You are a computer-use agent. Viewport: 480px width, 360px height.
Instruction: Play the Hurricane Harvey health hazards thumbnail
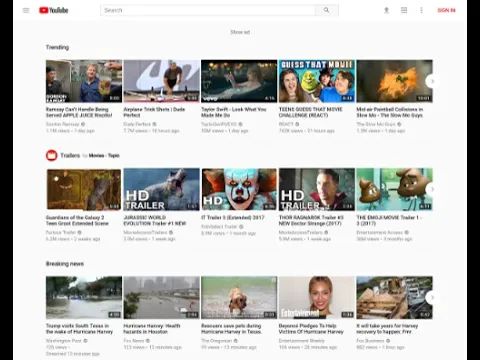point(161,298)
